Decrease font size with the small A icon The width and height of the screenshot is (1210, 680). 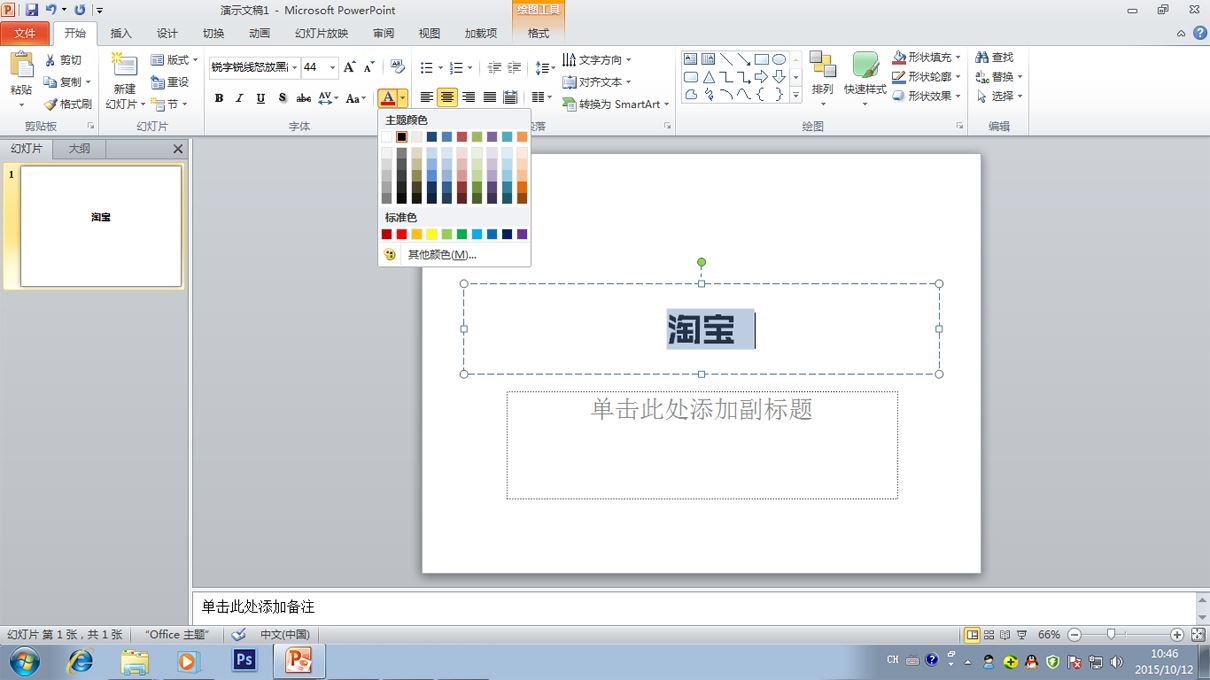369,67
